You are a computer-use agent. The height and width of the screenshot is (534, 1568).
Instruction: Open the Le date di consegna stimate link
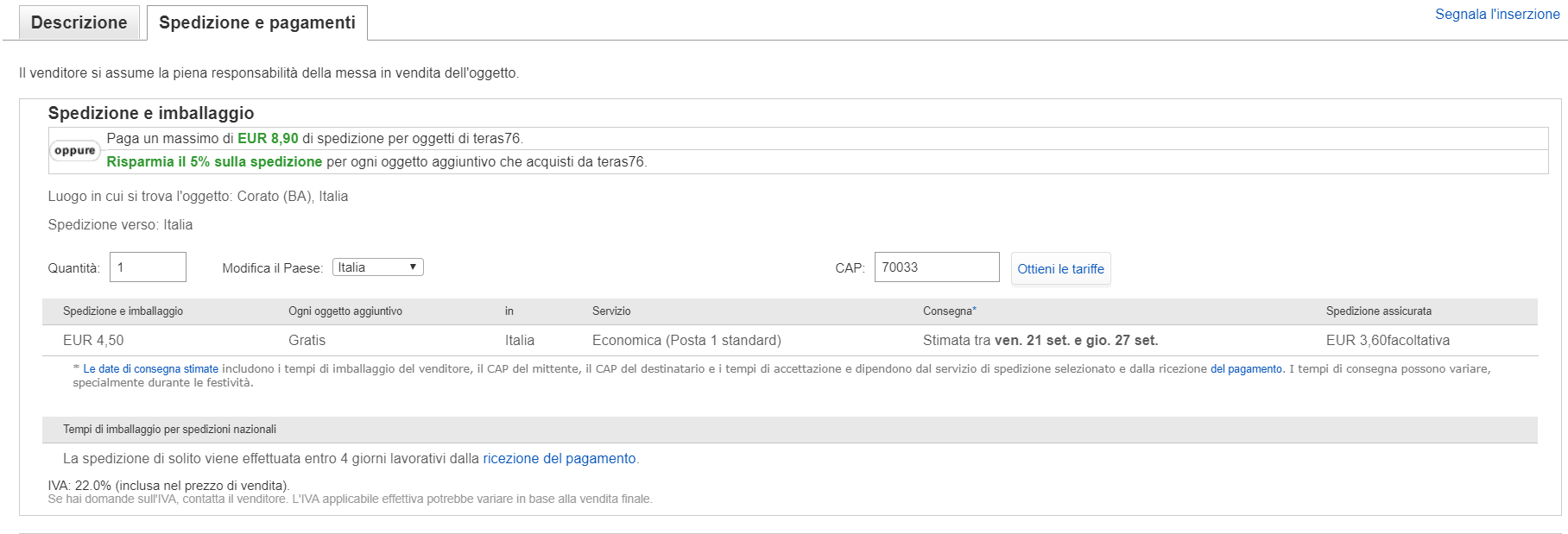150,369
